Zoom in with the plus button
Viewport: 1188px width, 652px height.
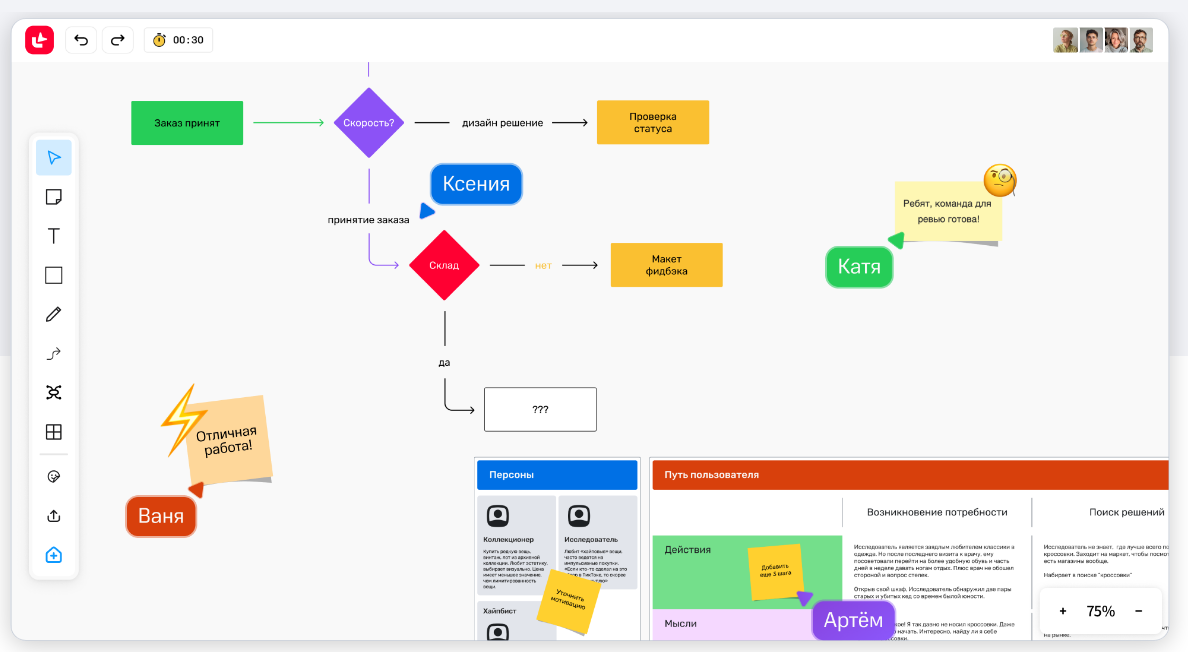1063,611
